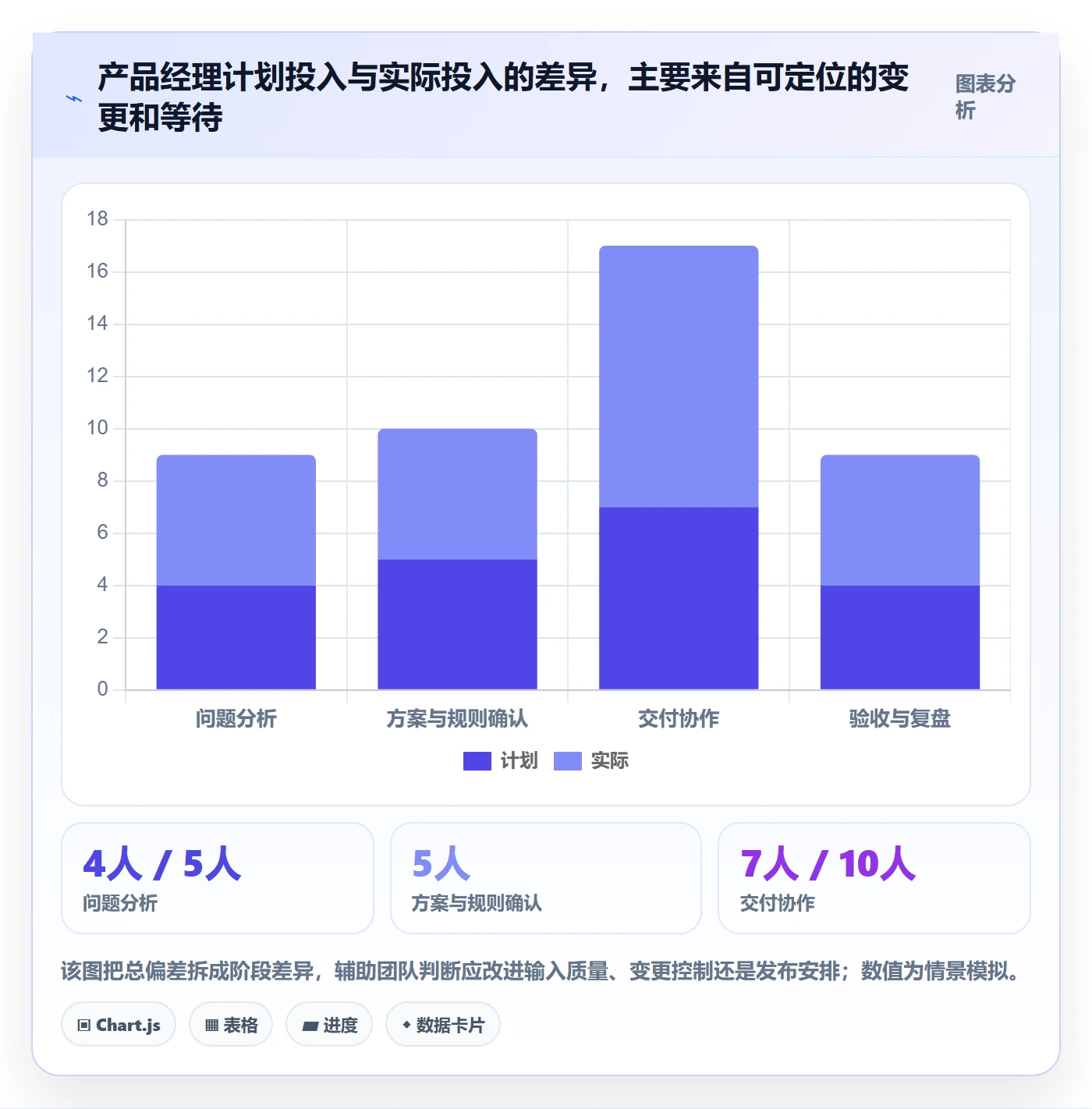Select the Chart.js tag chip
Viewport: 1092px width, 1109px height.
[x=119, y=1025]
